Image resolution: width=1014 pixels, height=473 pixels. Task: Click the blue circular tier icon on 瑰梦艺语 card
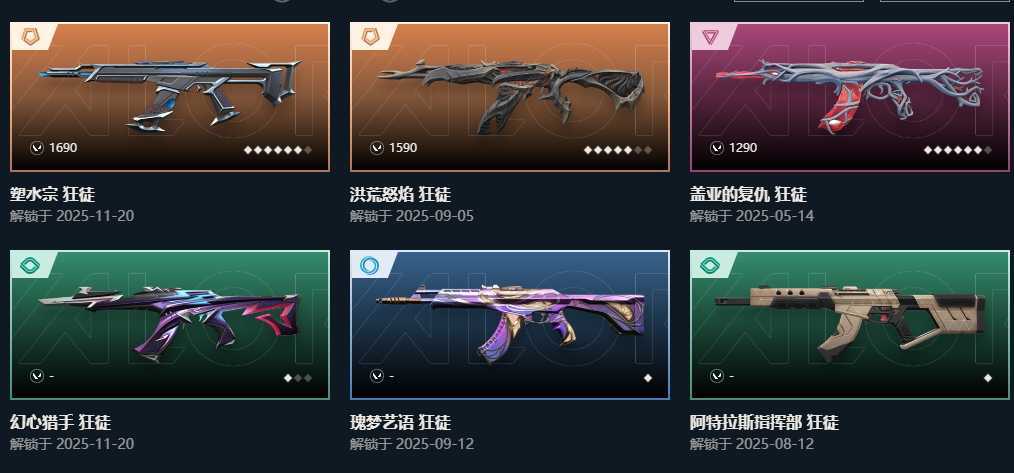(370, 265)
